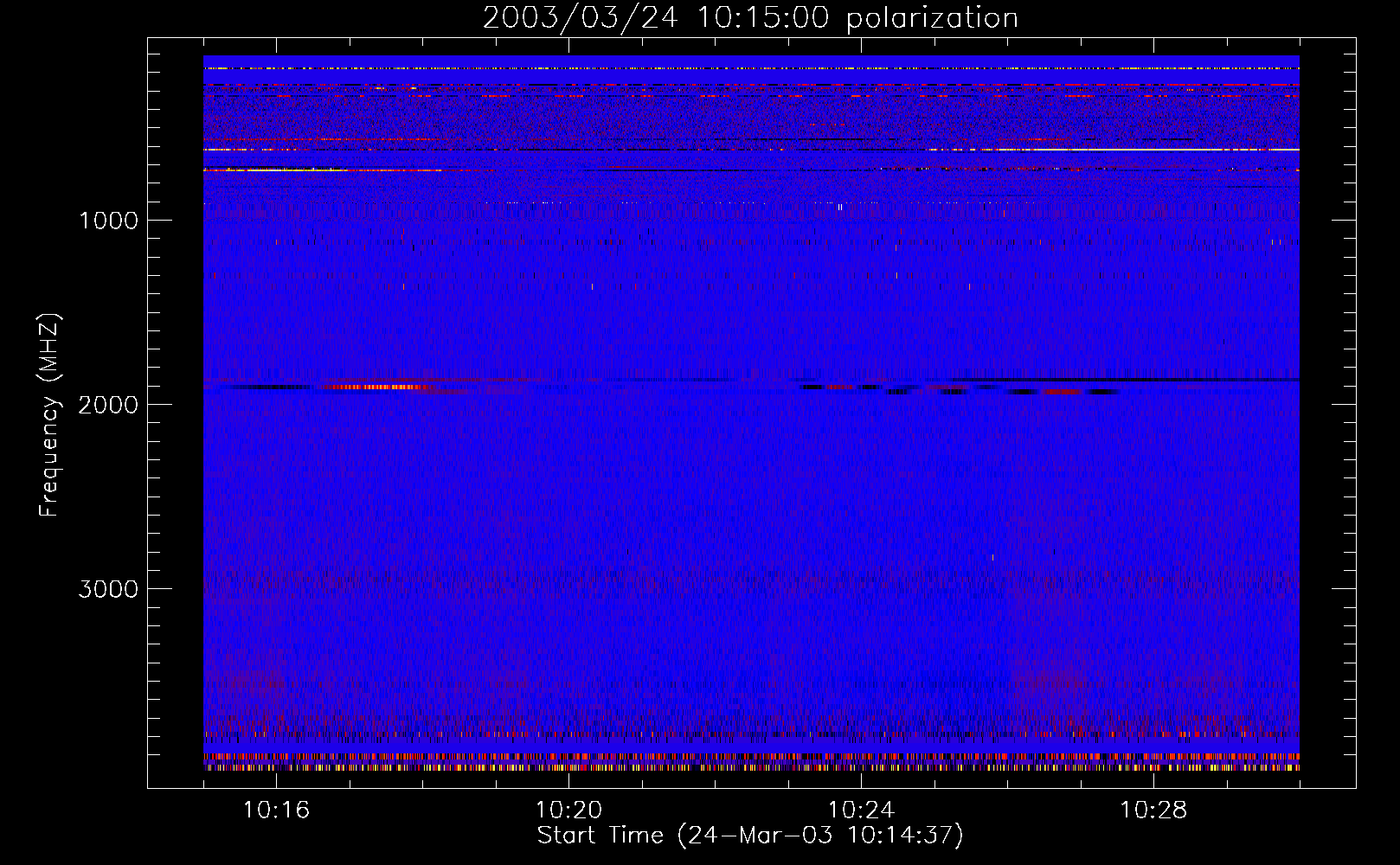
Task: Click the 10:28 time tick label
Action: (1153, 811)
